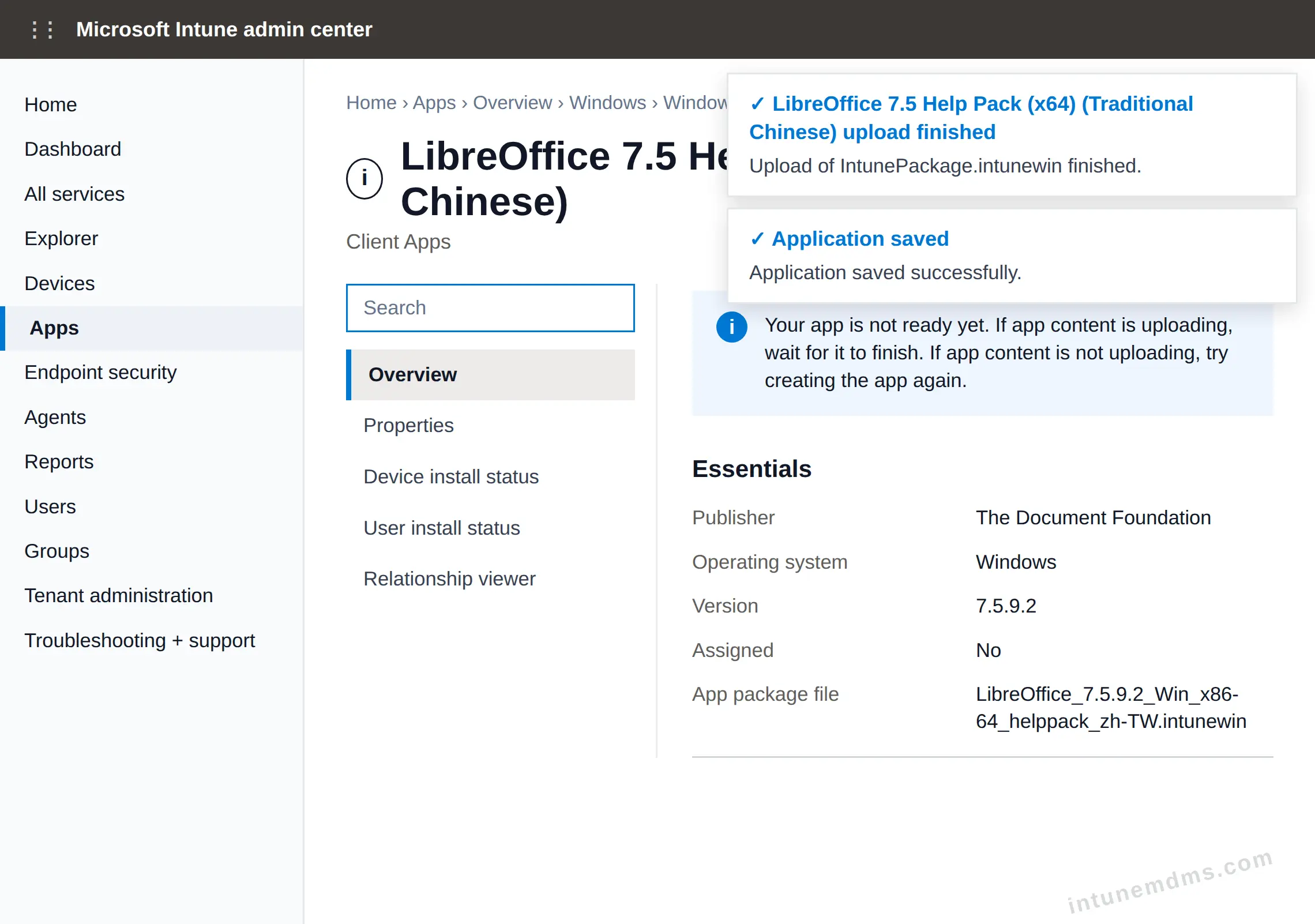Click the Assigned field label
The width and height of the screenshot is (1315, 924).
[x=732, y=651]
